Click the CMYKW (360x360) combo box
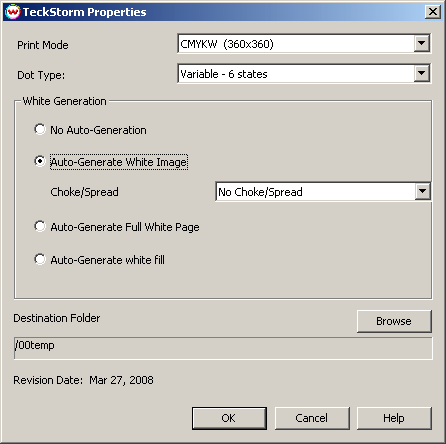The height and width of the screenshot is (444, 446). (304, 43)
